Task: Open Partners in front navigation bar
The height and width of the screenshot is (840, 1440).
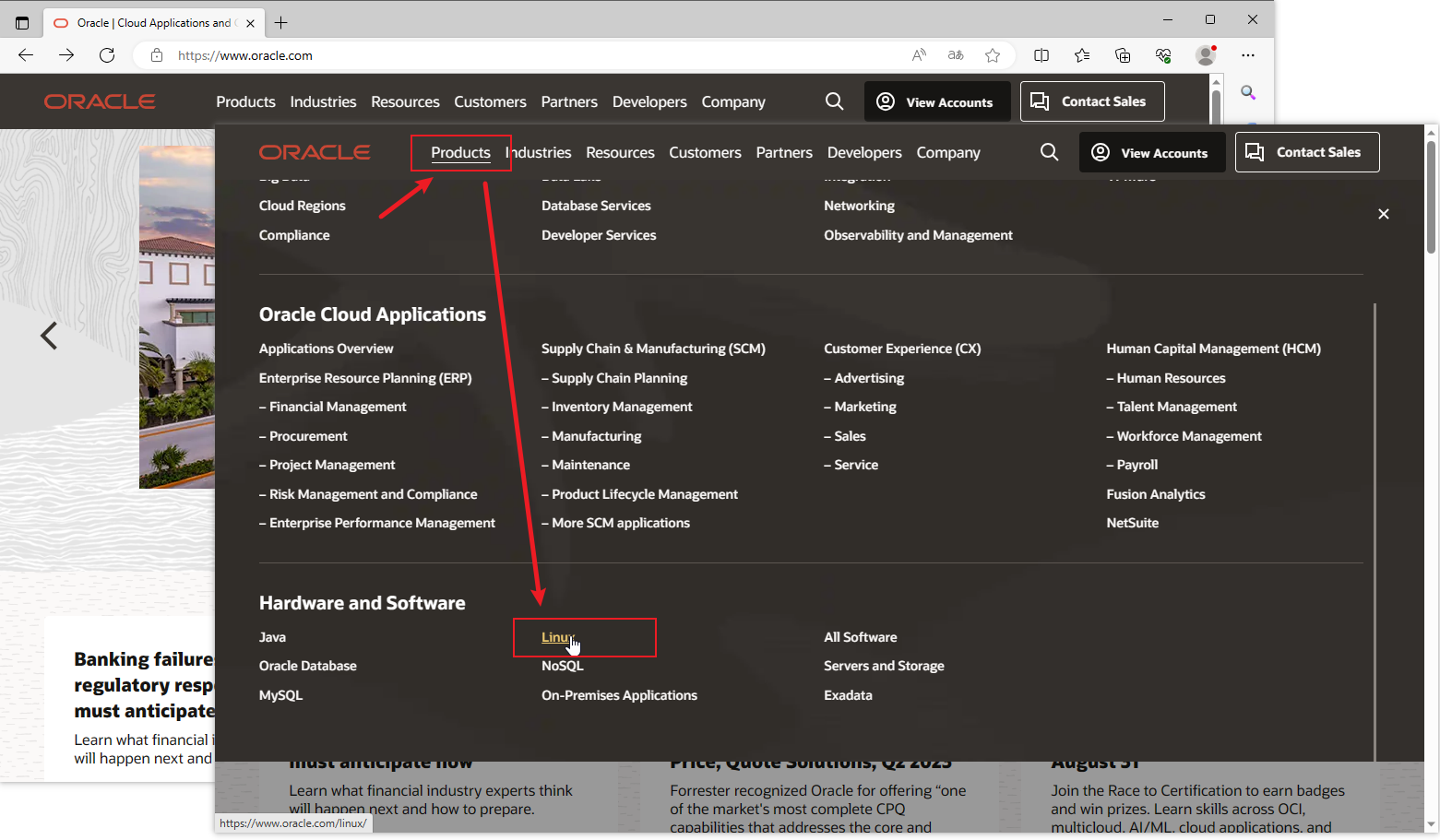Action: 784,152
